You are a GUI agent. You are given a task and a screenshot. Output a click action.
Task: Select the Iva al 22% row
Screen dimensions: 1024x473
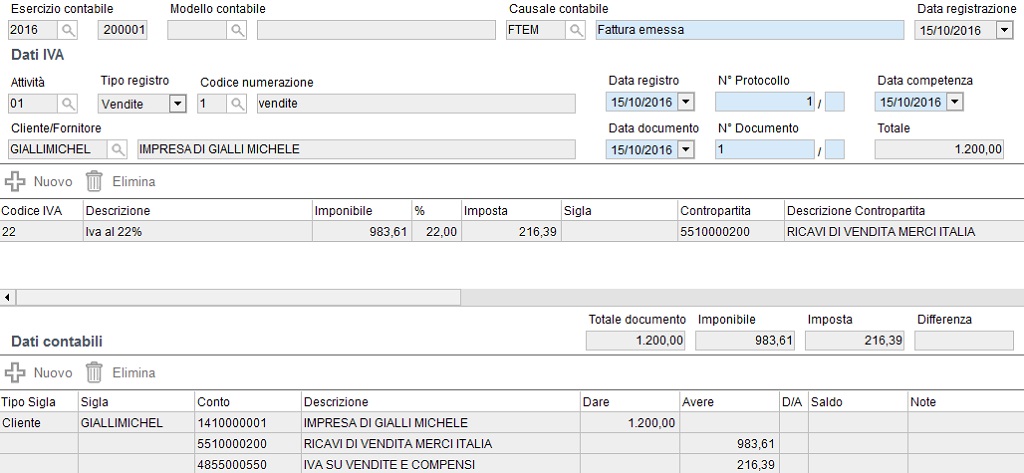pos(512,231)
